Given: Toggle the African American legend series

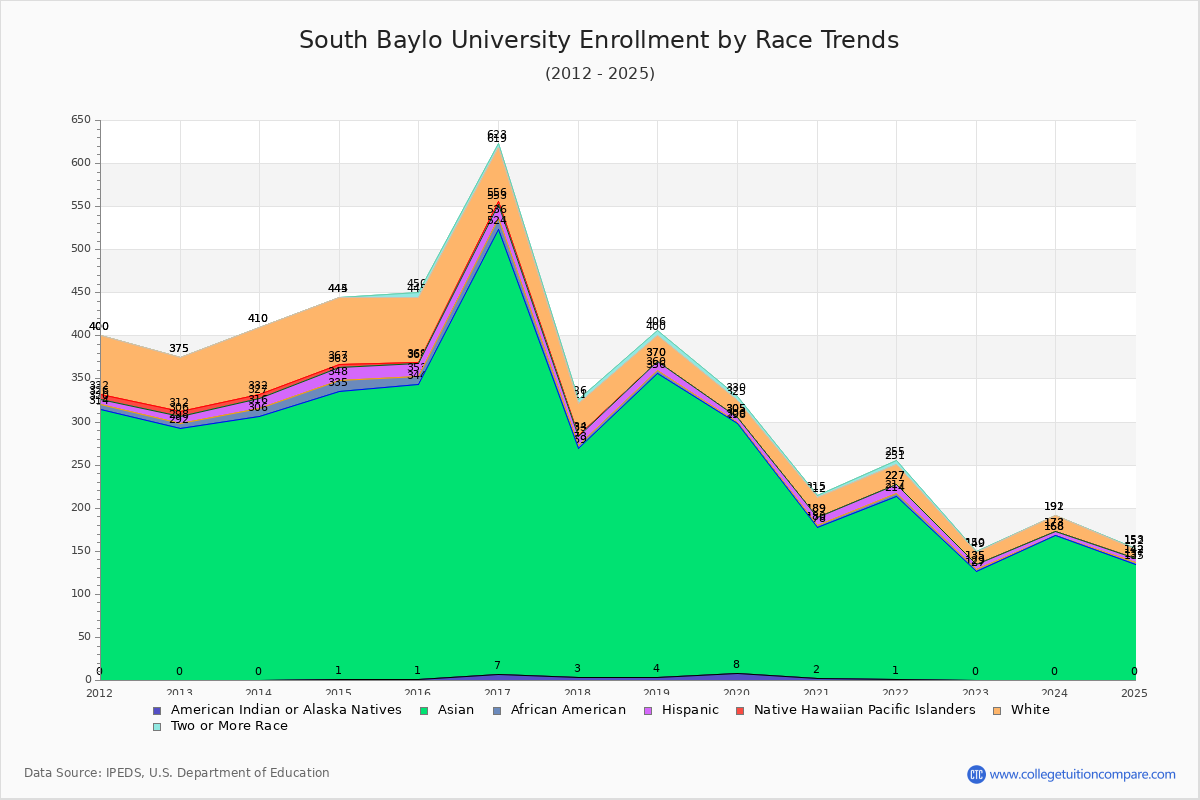Looking at the screenshot, I should coord(558,710).
